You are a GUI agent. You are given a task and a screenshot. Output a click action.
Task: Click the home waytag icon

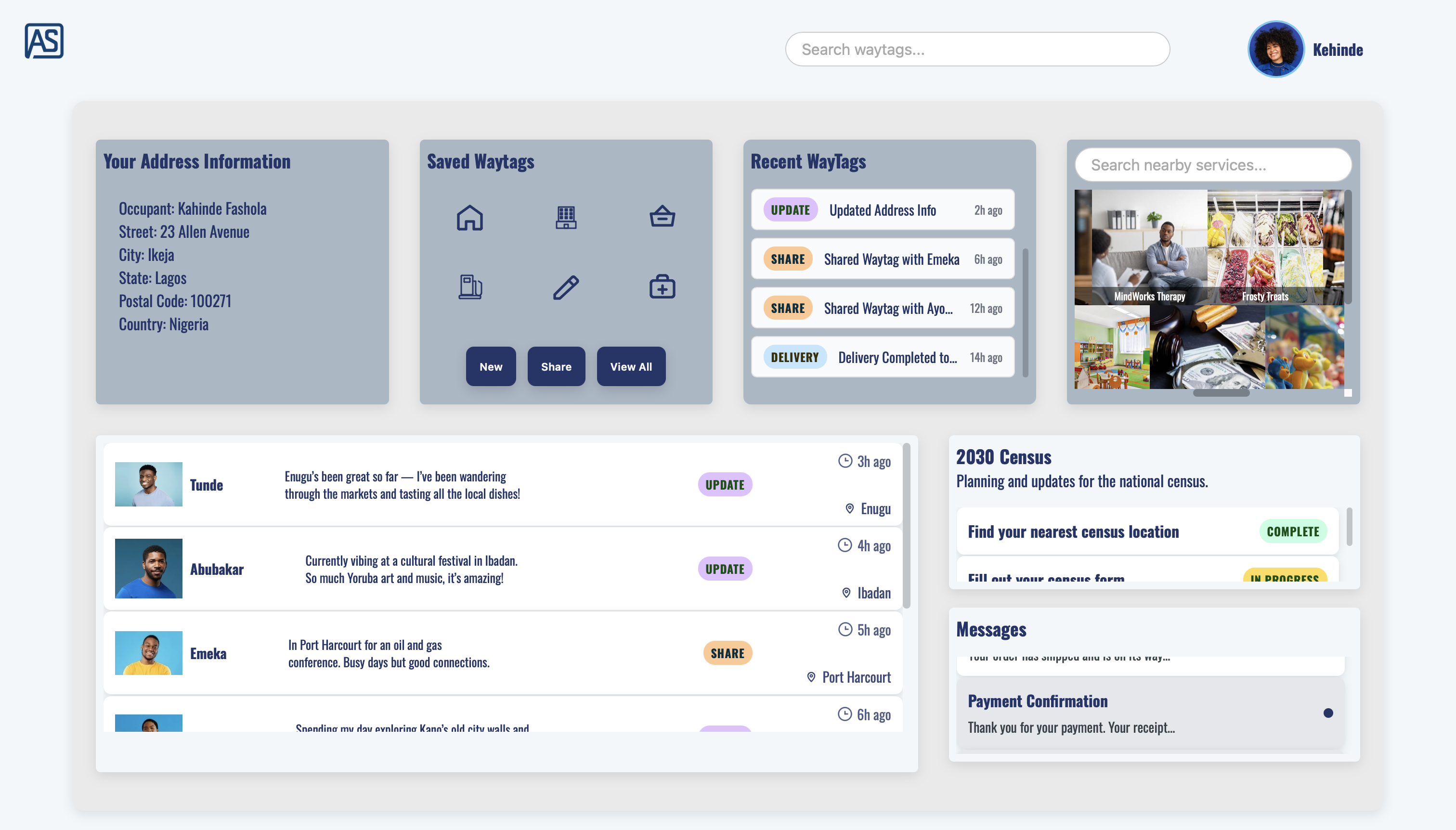470,217
